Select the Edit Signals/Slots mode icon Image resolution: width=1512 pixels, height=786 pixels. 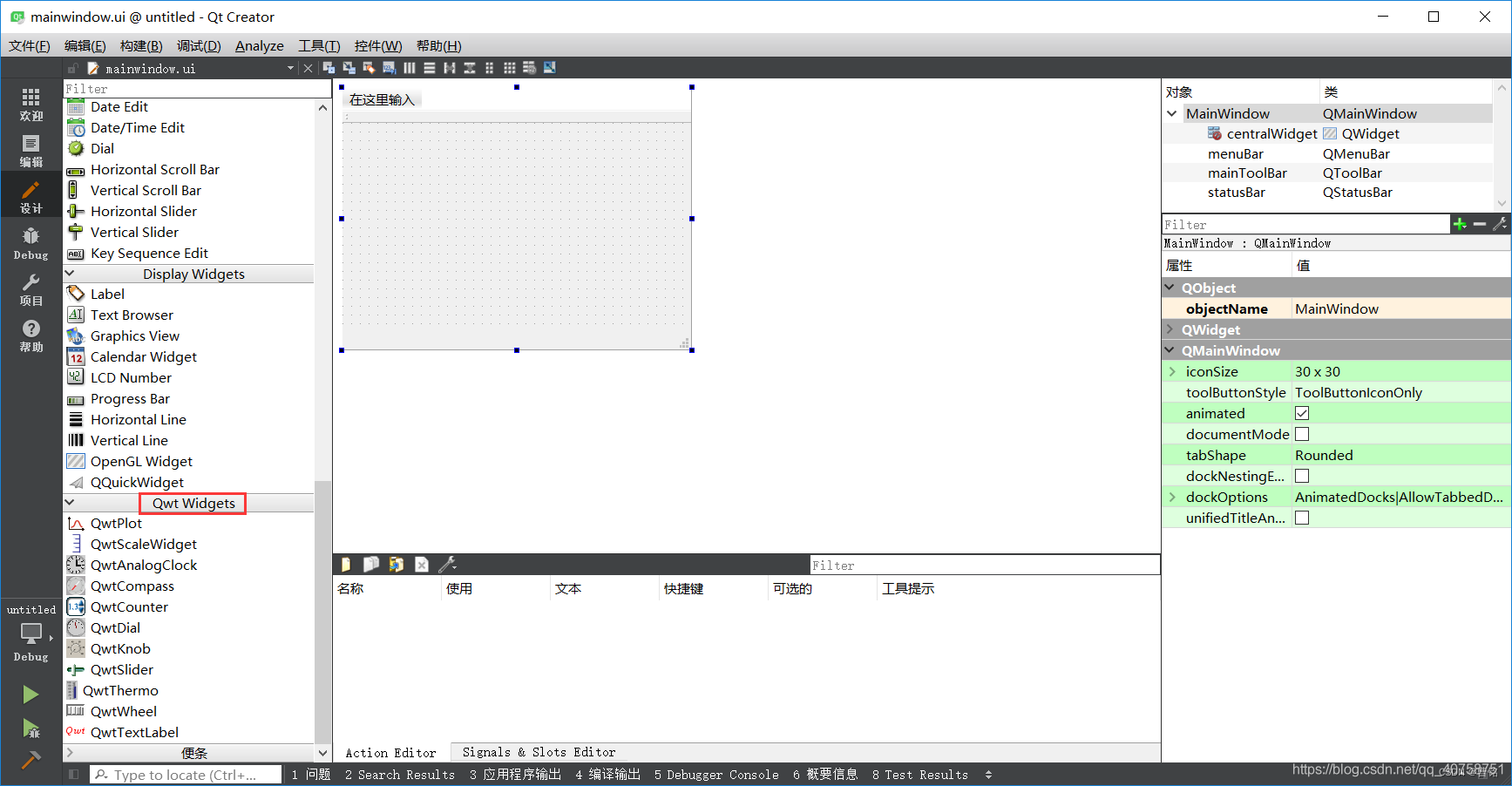click(349, 67)
